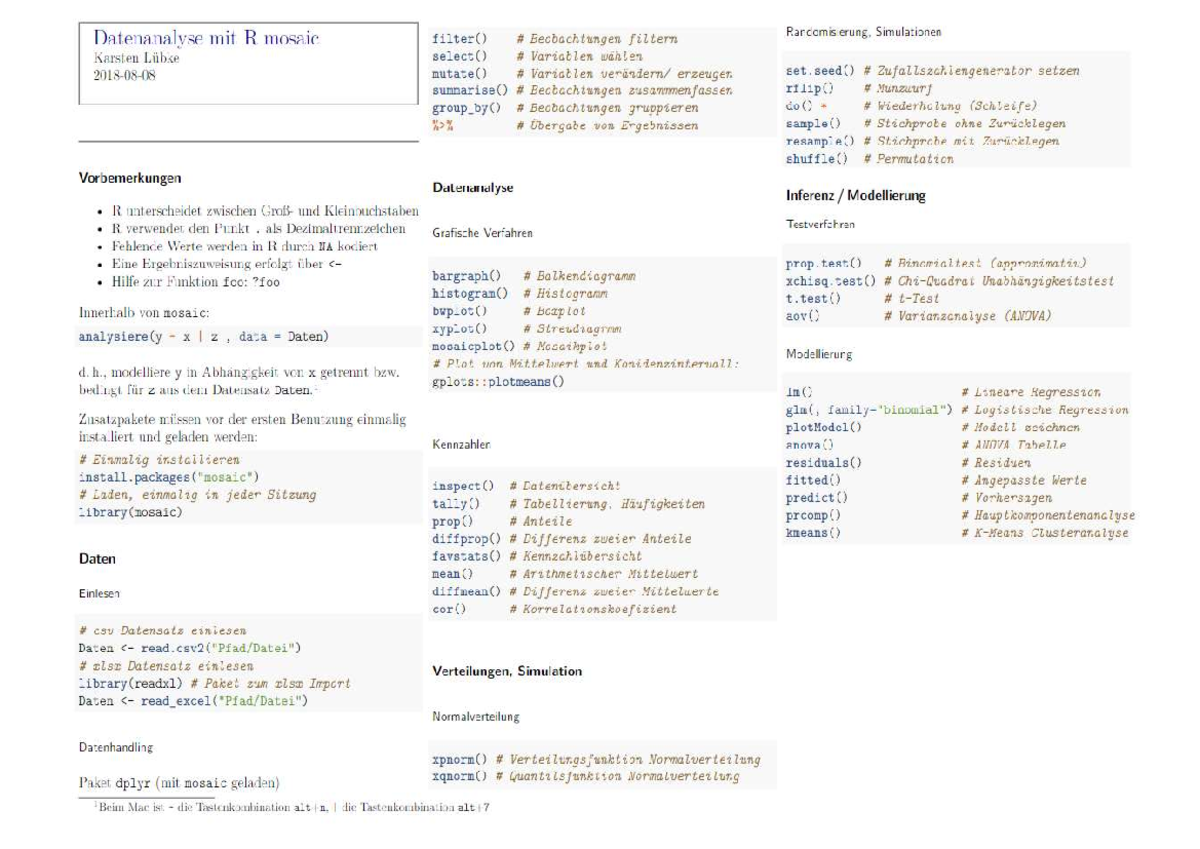Click the favstats() function entry
The image size is (1200, 849).
tap(466, 555)
